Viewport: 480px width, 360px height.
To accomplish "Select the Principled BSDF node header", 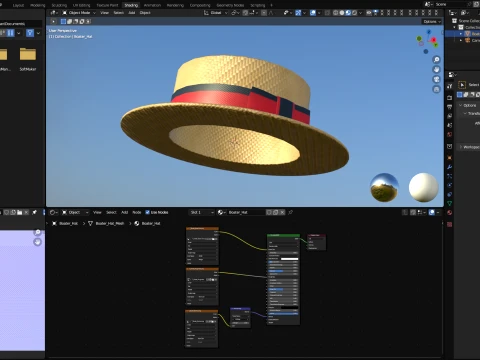I will [x=283, y=235].
